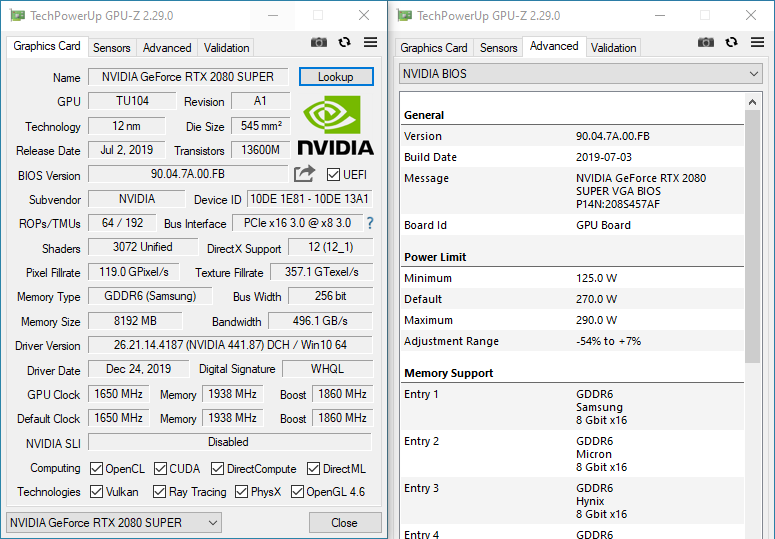Select Sensors tab in left window
Screen dimensions: 775x539
coord(112,48)
